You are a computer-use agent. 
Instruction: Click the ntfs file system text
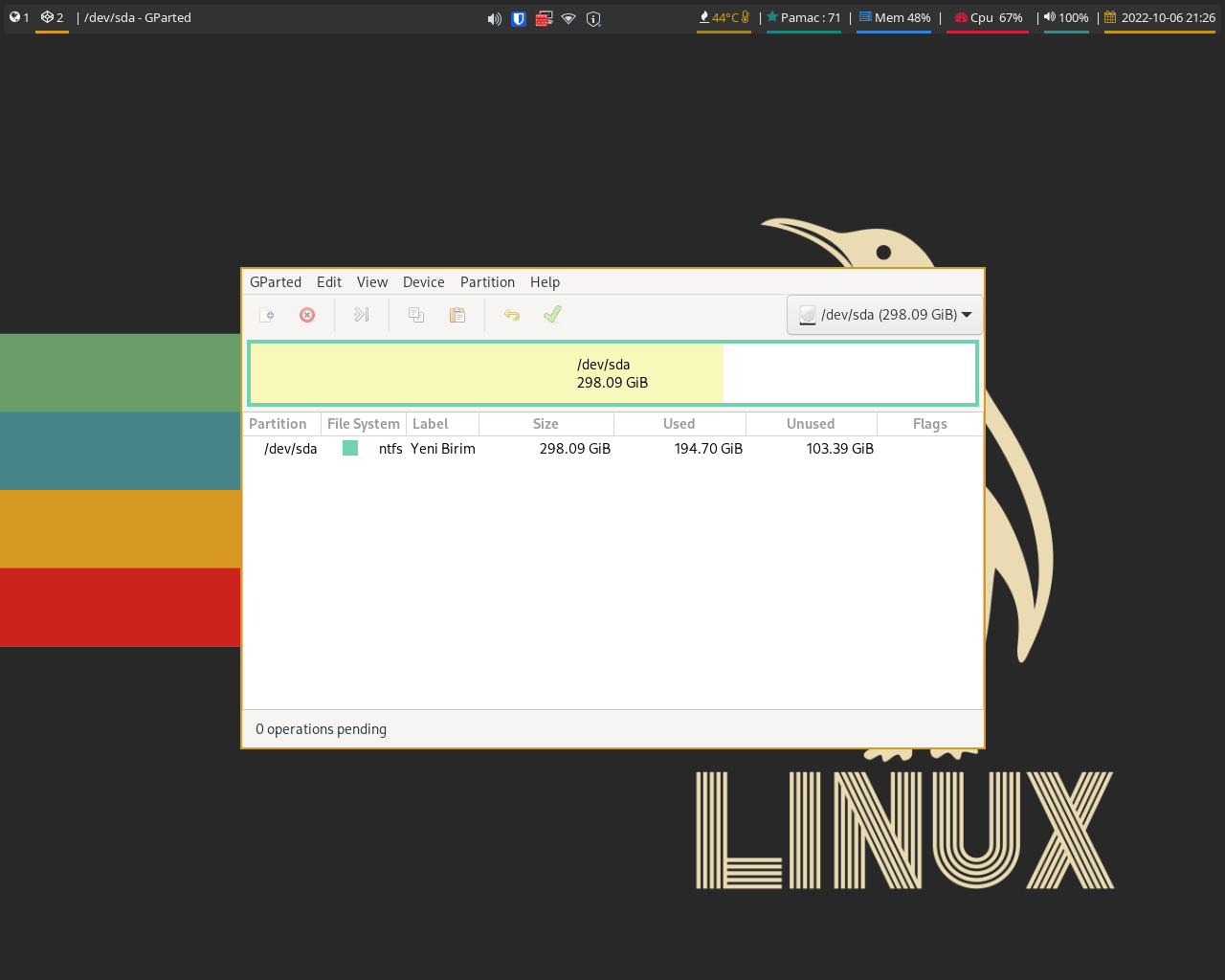pos(390,449)
